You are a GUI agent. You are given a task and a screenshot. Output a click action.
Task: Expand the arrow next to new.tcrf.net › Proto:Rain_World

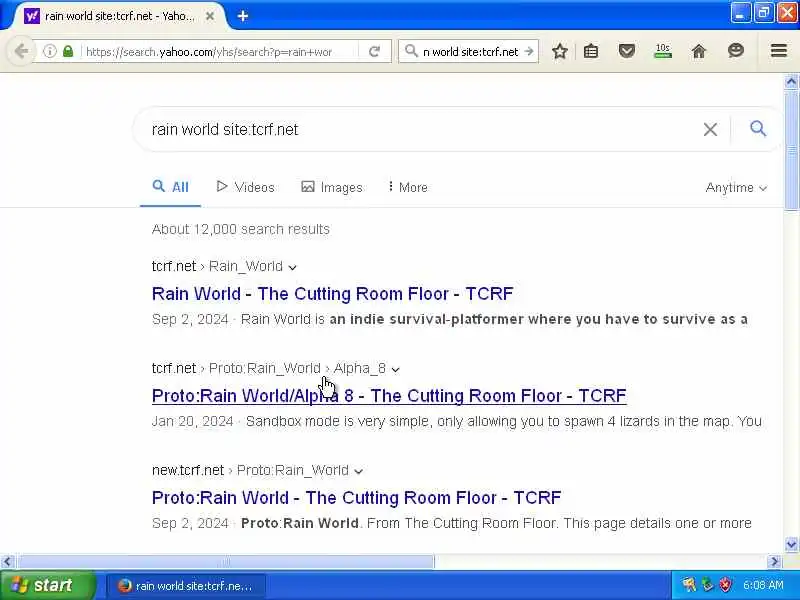click(359, 471)
